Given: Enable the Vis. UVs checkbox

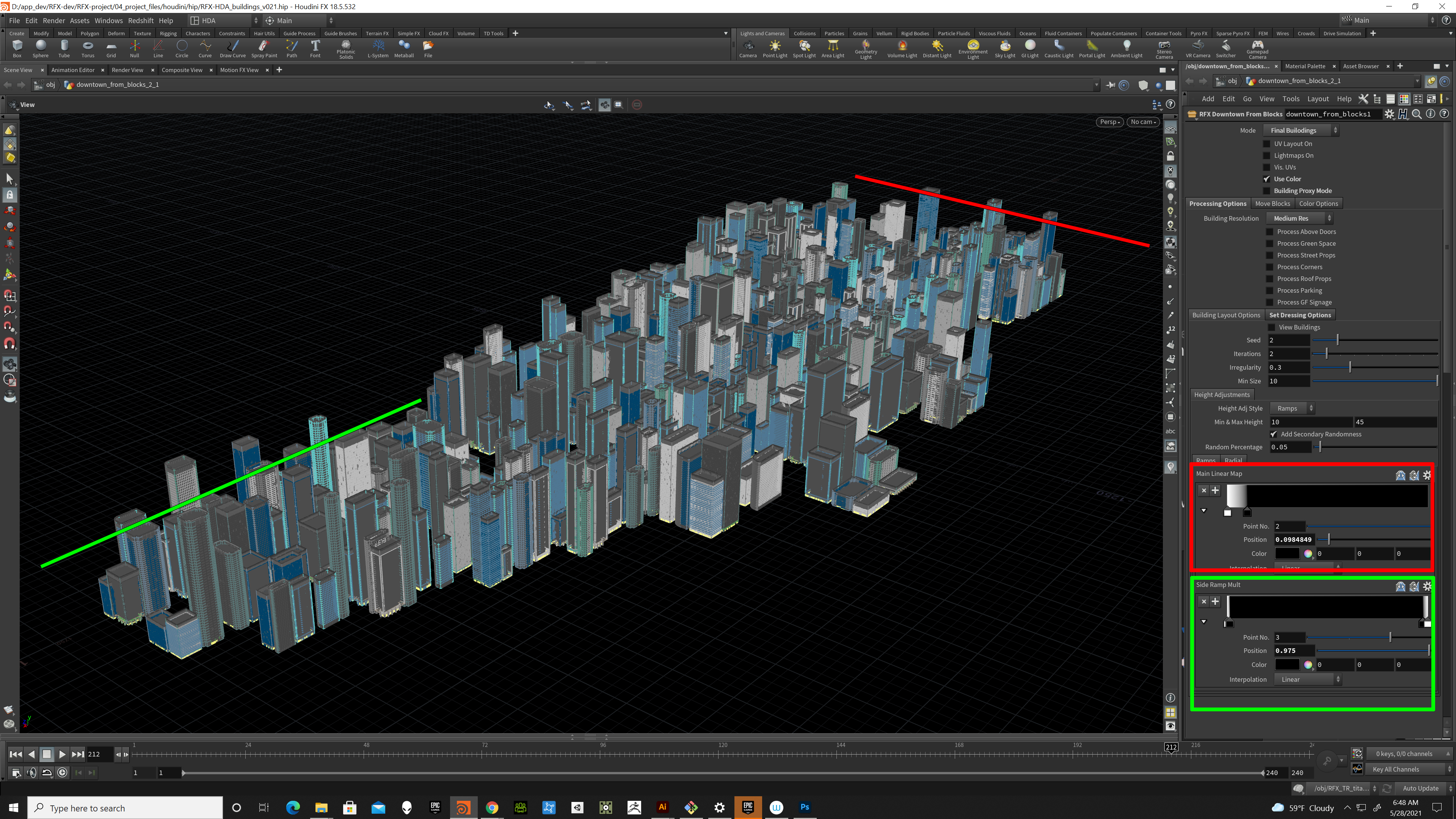Looking at the screenshot, I should [1267, 167].
